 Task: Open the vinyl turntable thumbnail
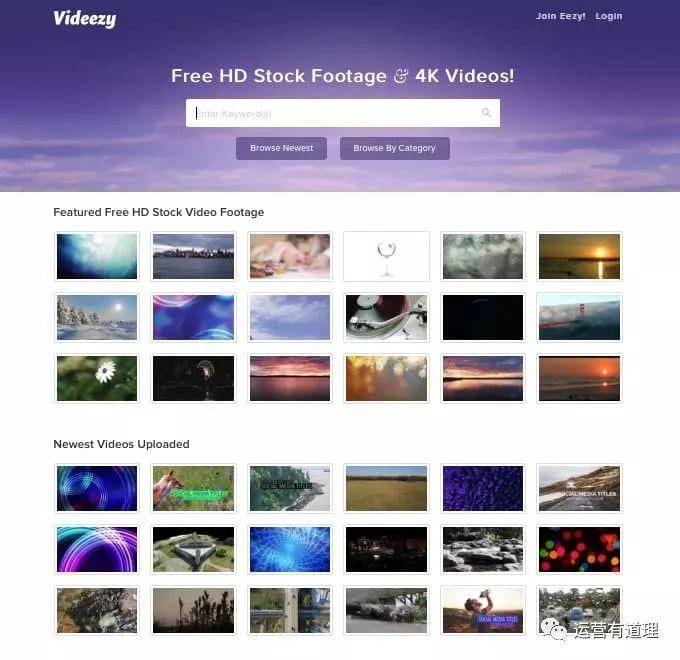click(386, 317)
